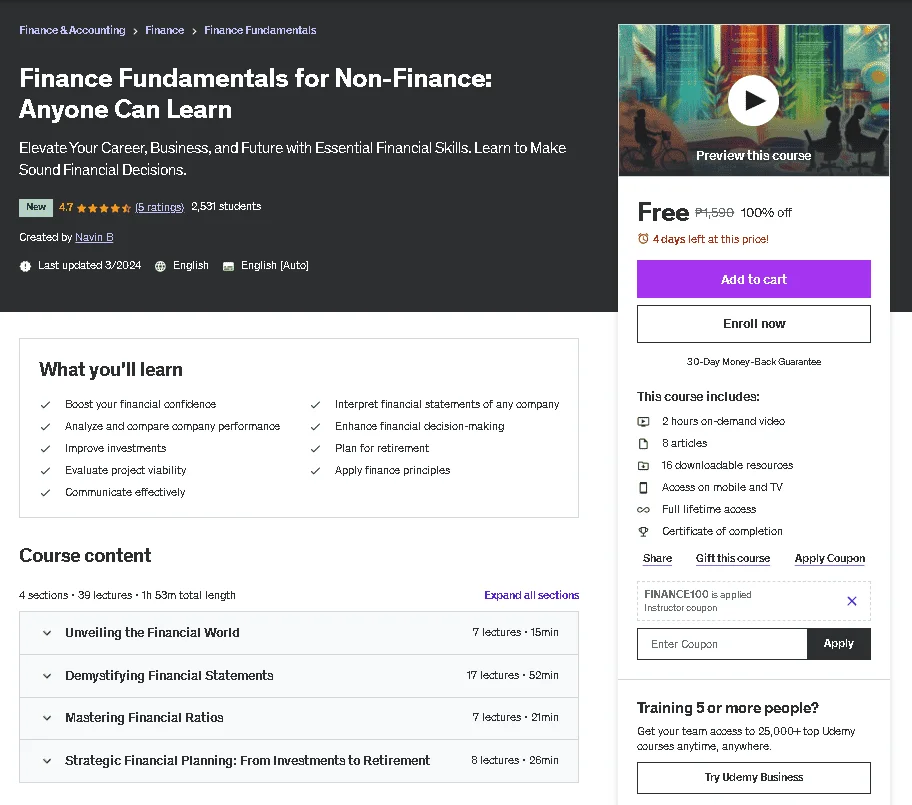The height and width of the screenshot is (805, 912).
Task: Expand Strategic Financial Planning section
Action: click(x=299, y=761)
